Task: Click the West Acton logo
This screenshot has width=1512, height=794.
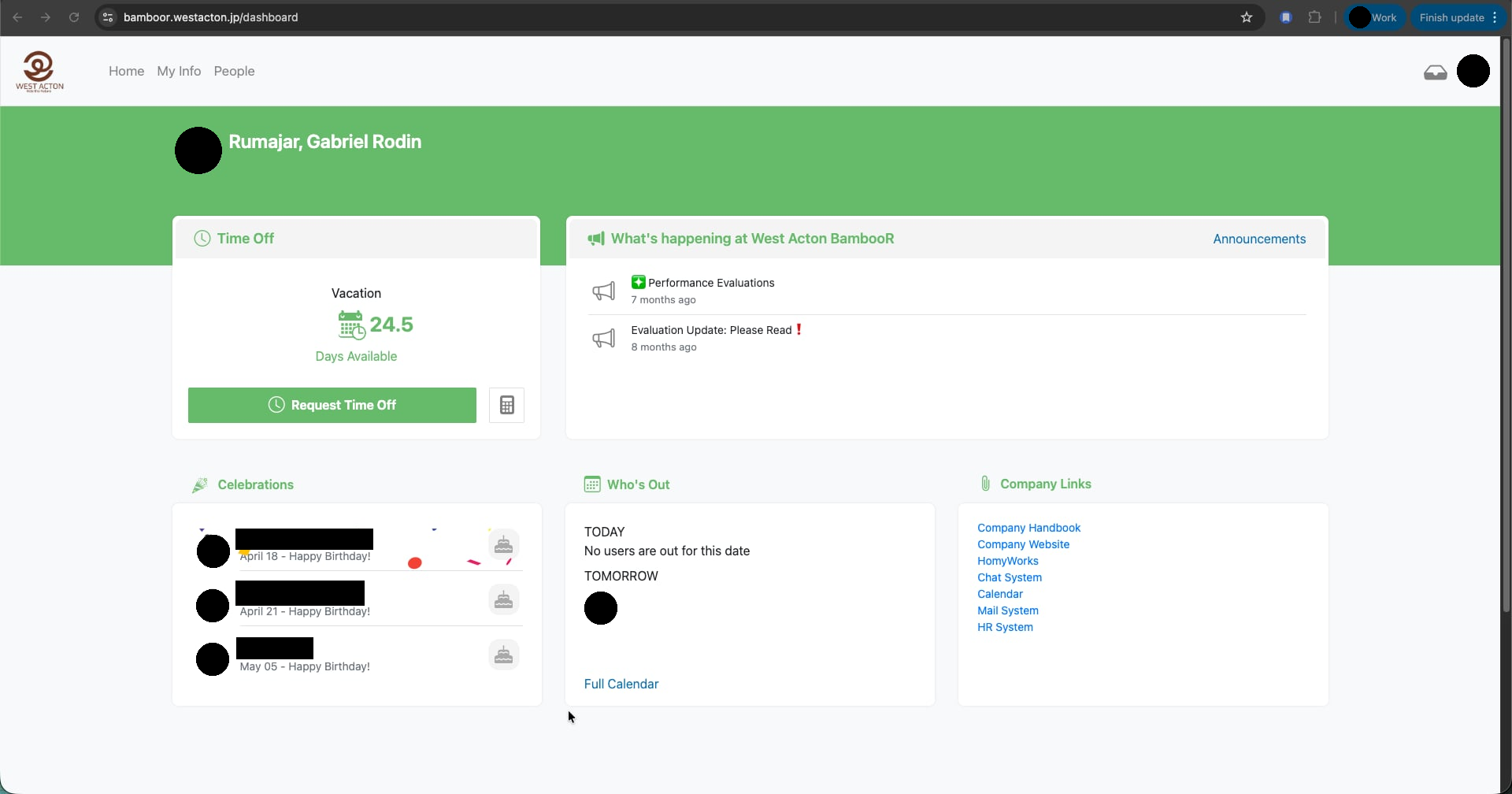Action: [x=39, y=72]
